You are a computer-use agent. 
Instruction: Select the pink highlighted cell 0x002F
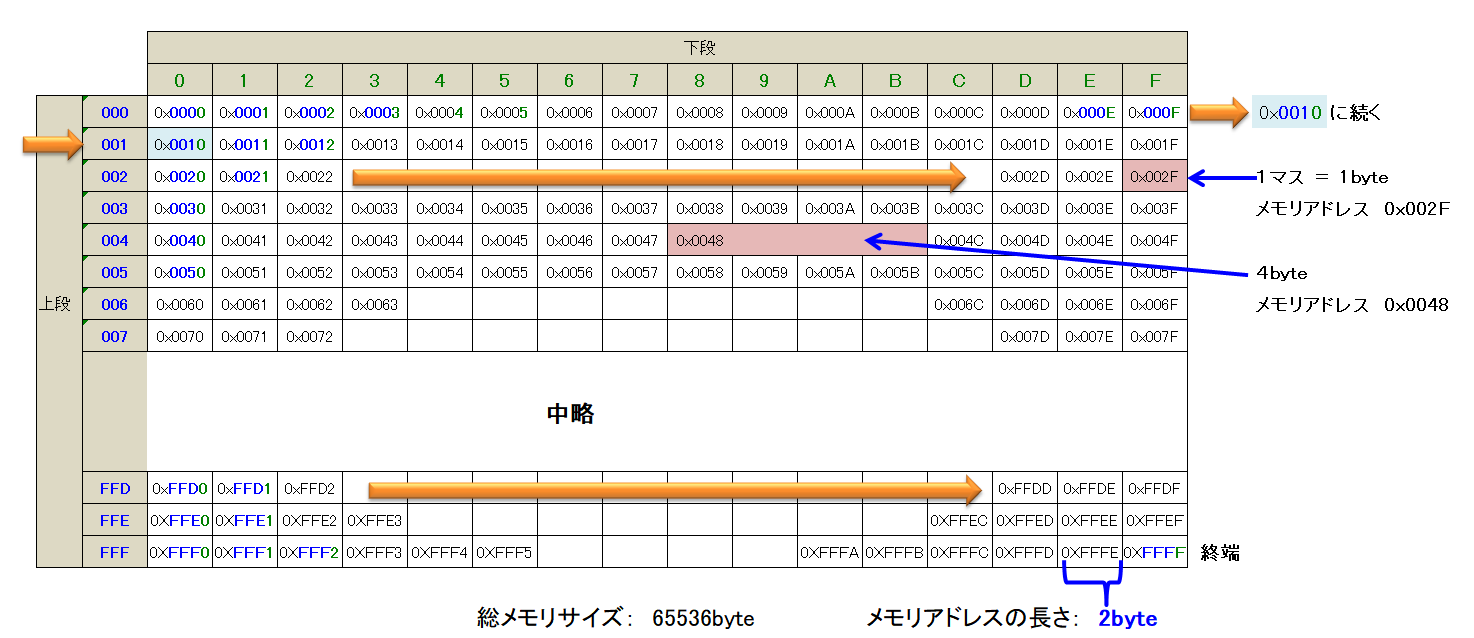[1155, 177]
